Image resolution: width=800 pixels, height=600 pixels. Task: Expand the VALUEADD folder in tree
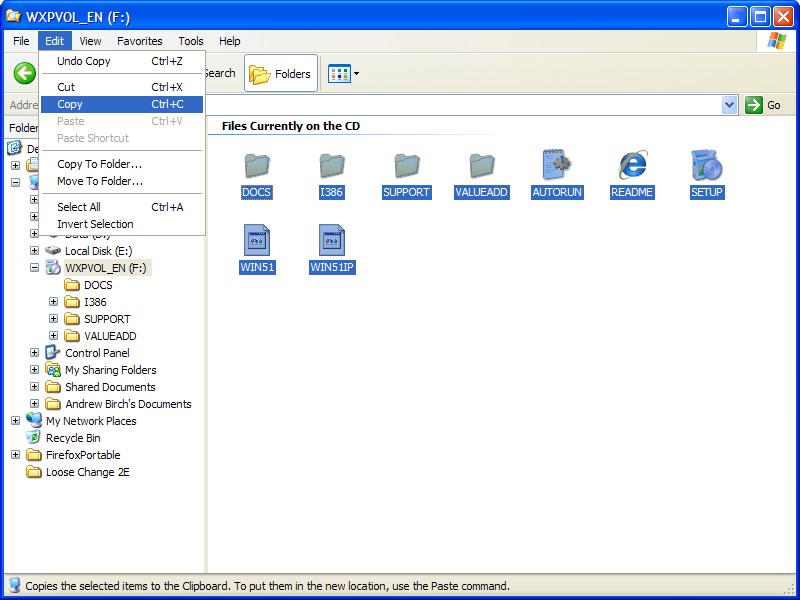click(x=53, y=336)
